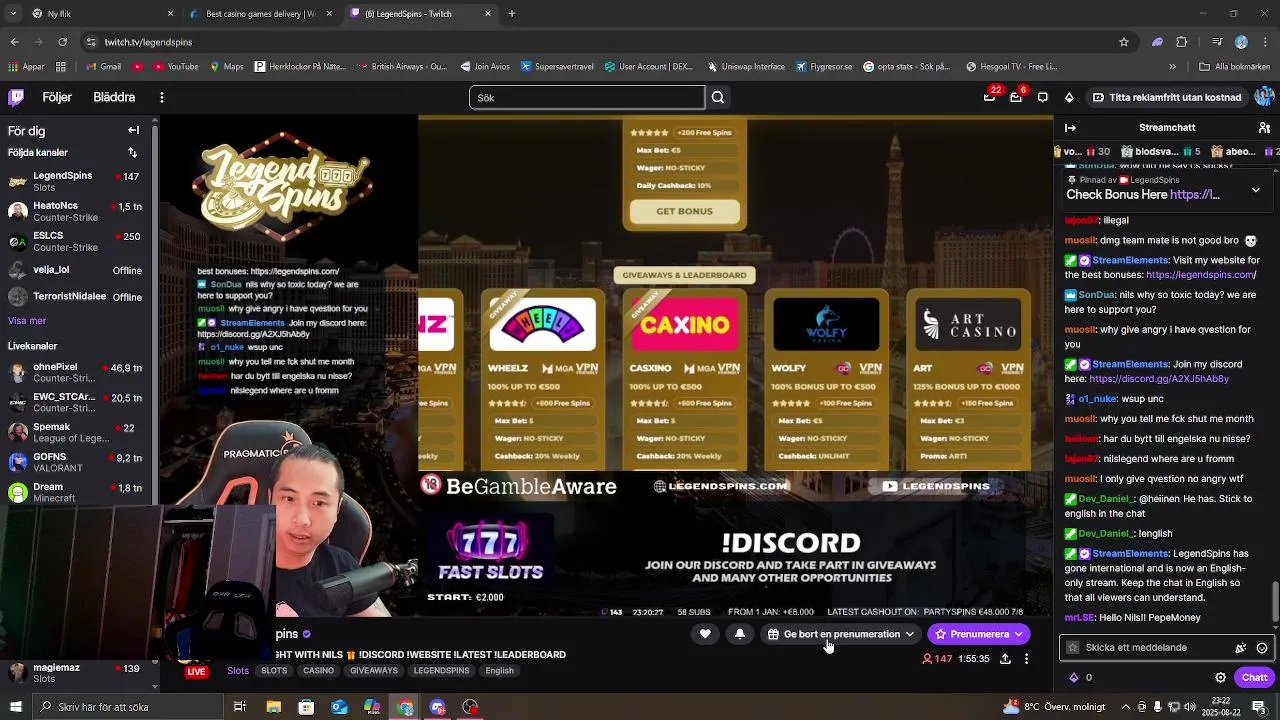Open YouTube bookmark in bookmarks bar
The image size is (1280, 720).
click(174, 67)
